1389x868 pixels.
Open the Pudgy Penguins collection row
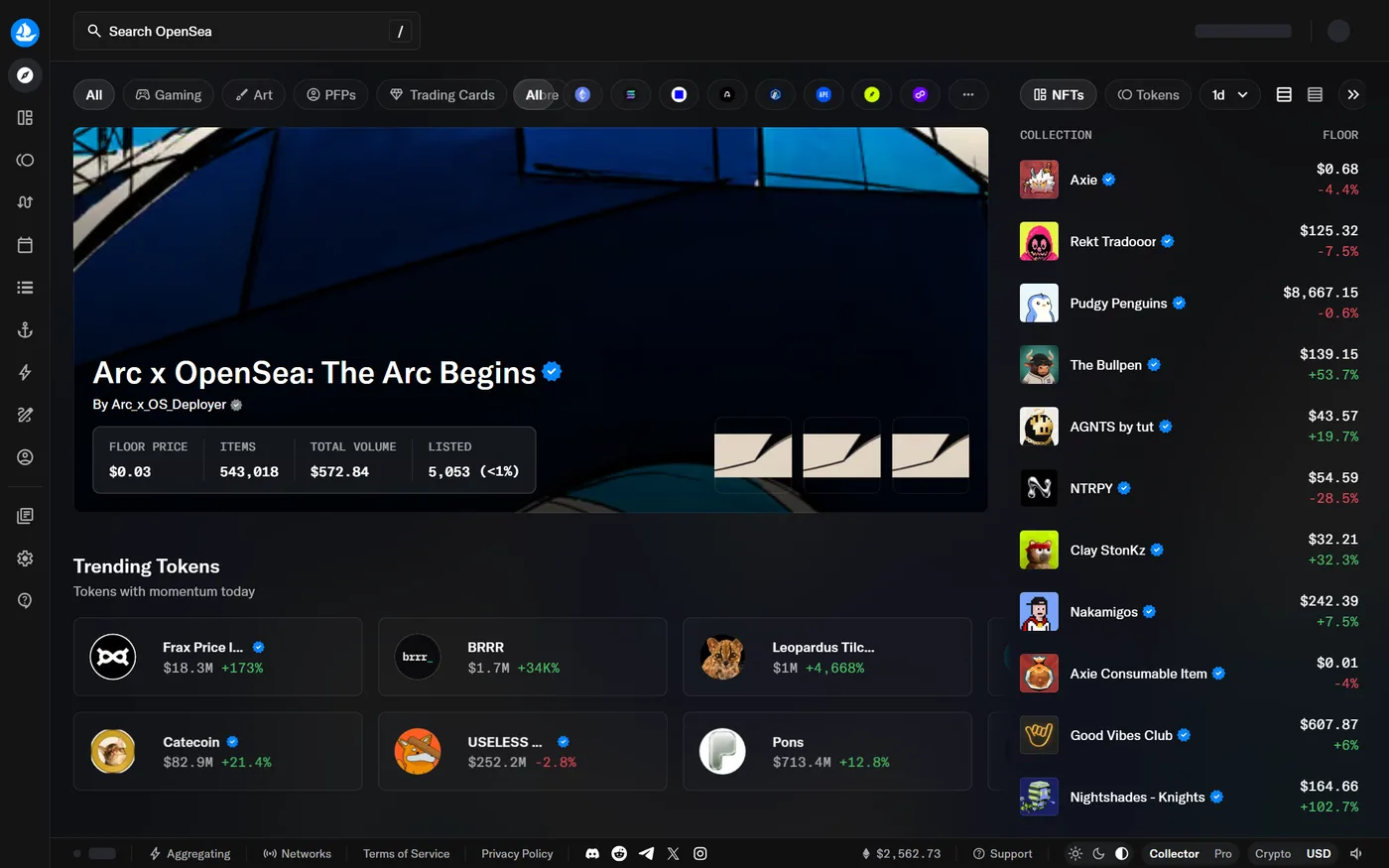1190,304
